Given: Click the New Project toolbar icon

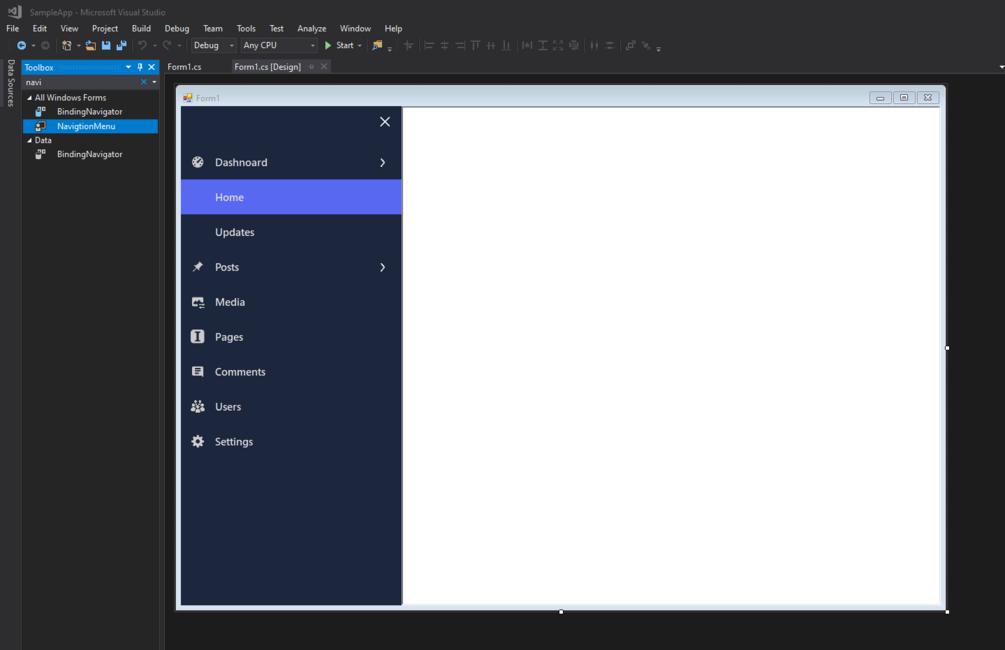Looking at the screenshot, I should tap(67, 46).
